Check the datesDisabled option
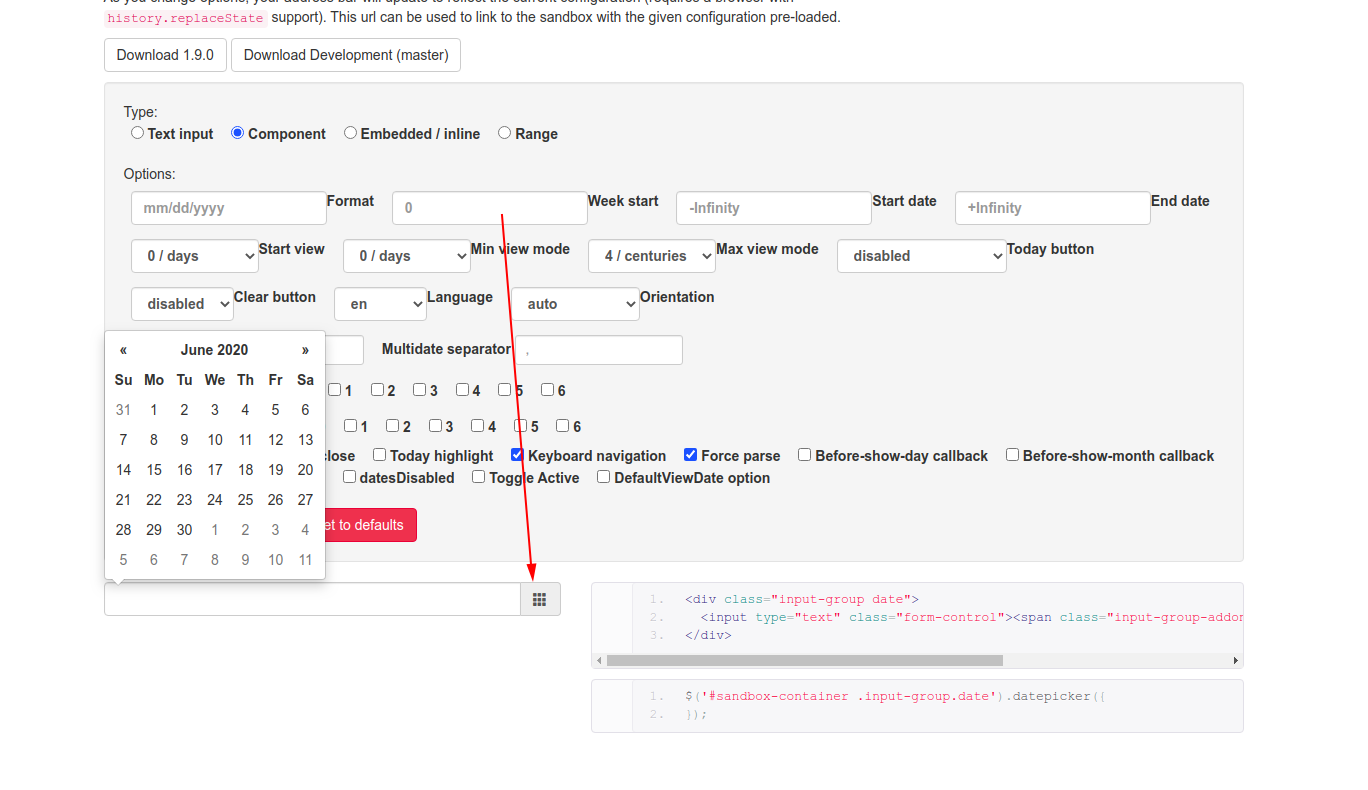This screenshot has width=1368, height=790. pos(349,477)
